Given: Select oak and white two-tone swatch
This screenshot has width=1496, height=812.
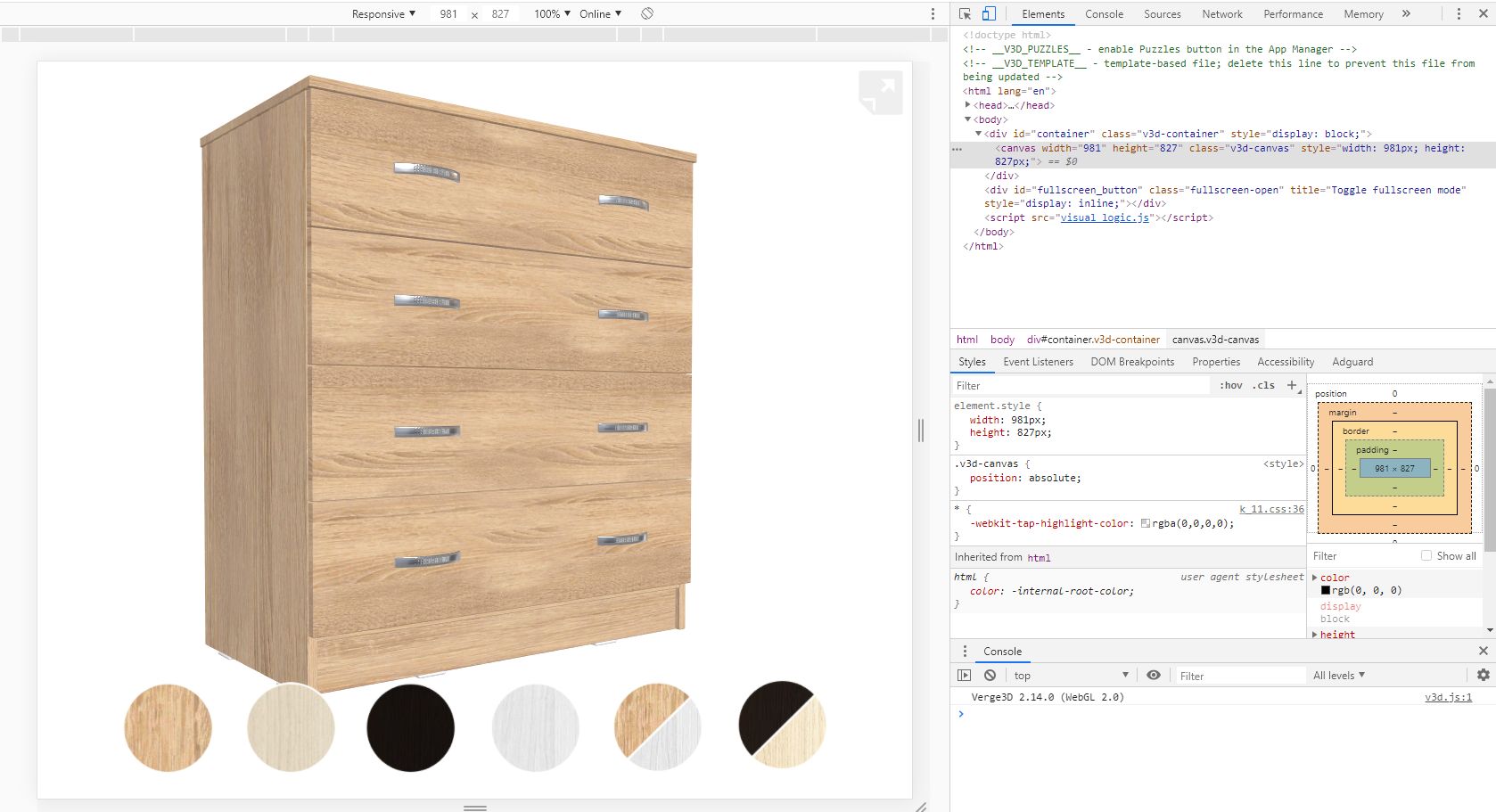Looking at the screenshot, I should (657, 727).
